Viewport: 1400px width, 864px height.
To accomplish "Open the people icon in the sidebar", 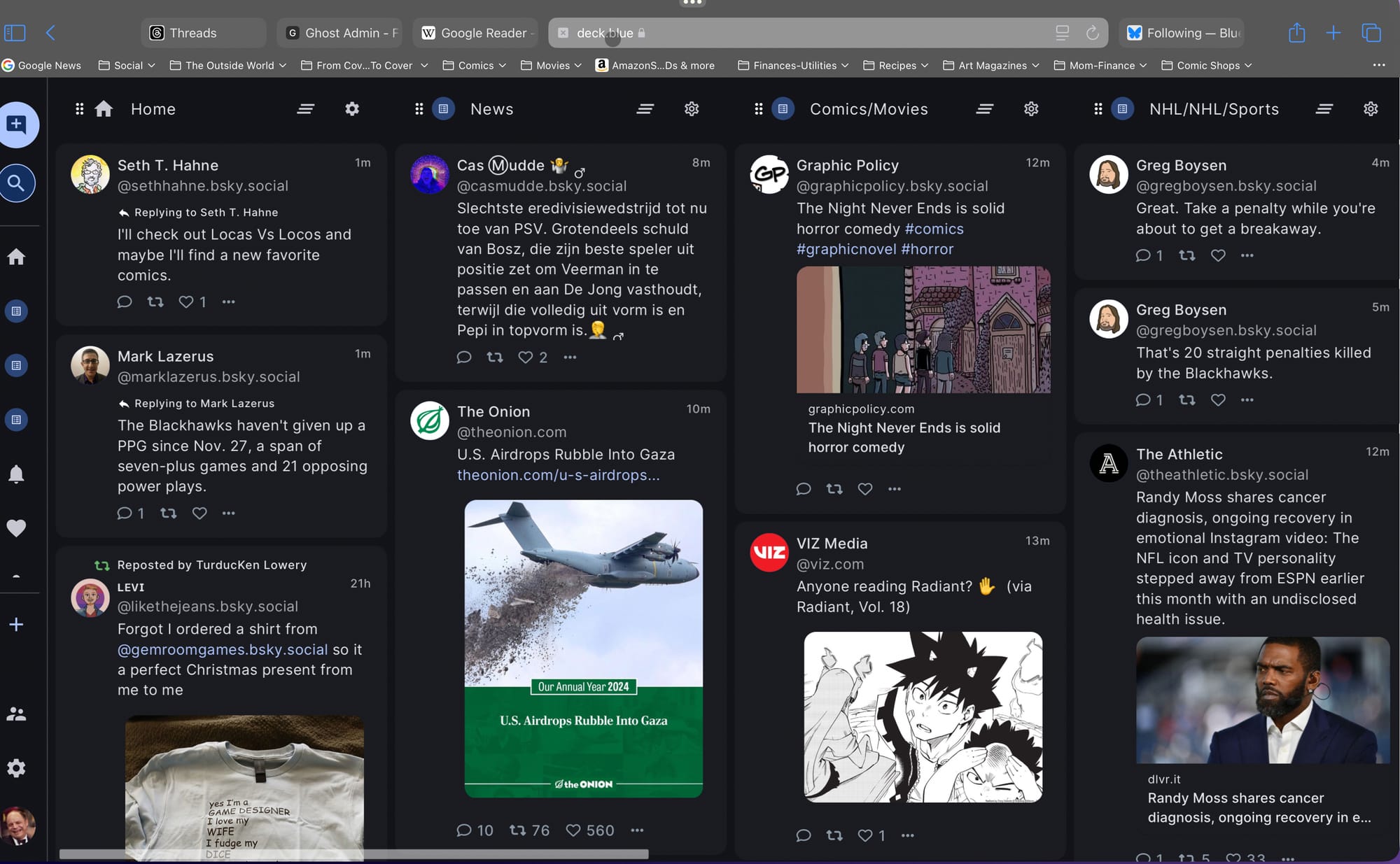I will (16, 714).
